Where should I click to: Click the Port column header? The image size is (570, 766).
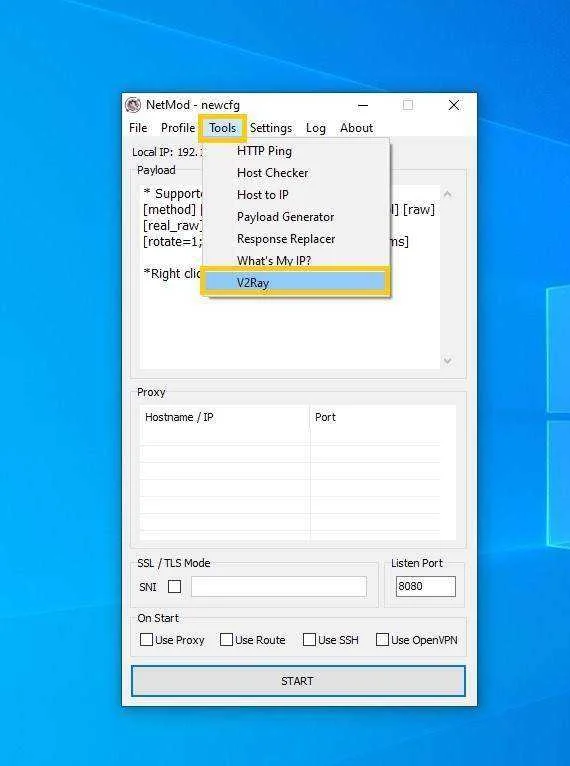pos(382,417)
